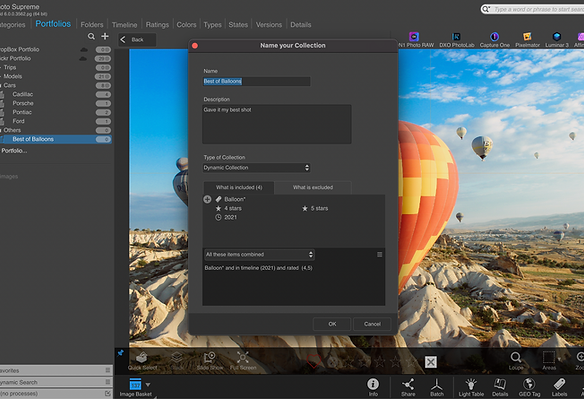
Task: Select the Trips portfolio row
Action: click(x=56, y=67)
